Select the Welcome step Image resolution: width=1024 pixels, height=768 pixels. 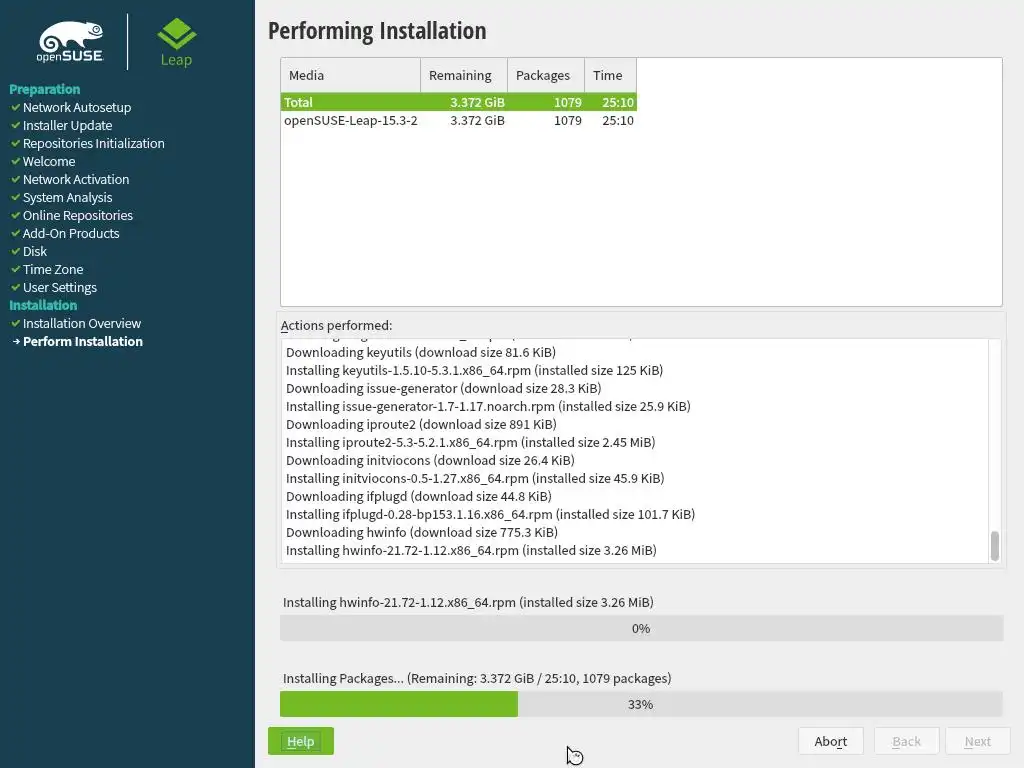point(49,161)
